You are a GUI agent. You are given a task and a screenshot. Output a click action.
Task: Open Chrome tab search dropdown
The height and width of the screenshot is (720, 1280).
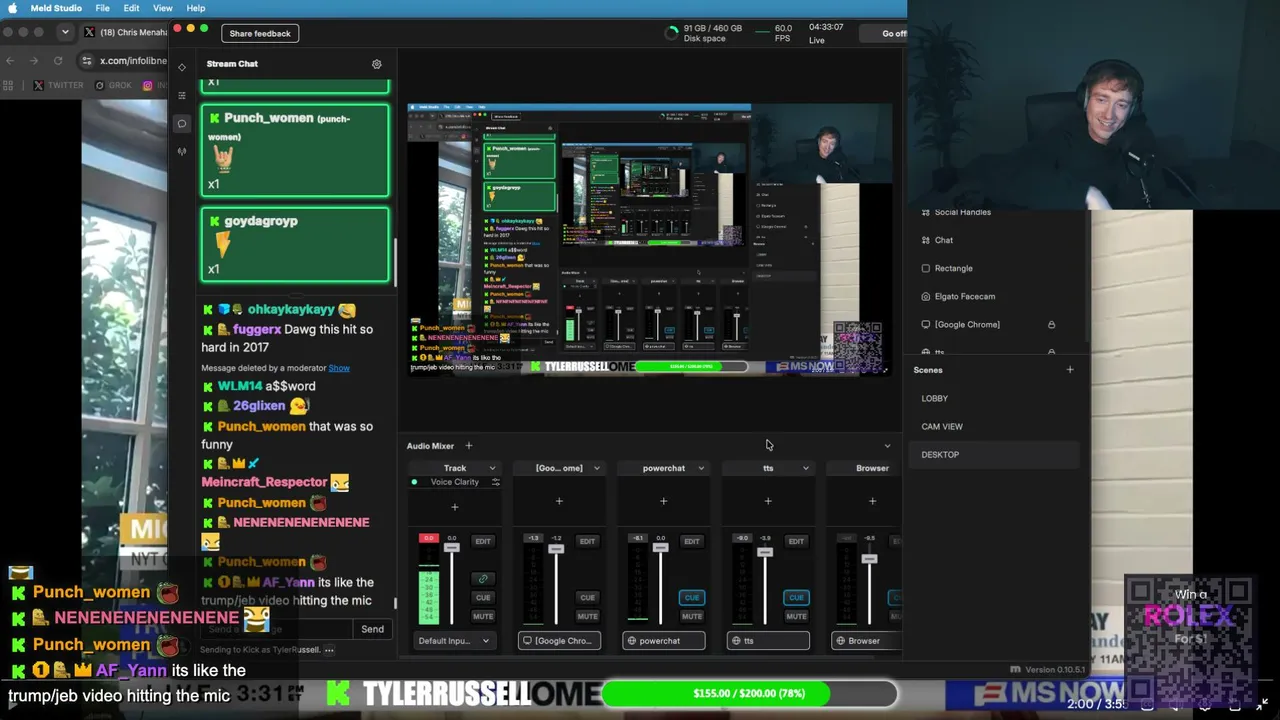pyautogui.click(x=65, y=32)
